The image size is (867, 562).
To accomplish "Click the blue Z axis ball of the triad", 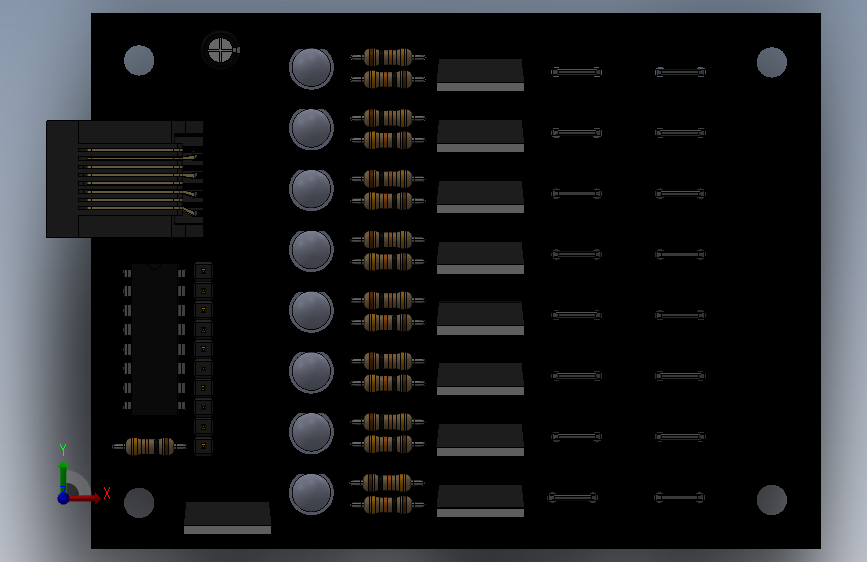I will [64, 498].
